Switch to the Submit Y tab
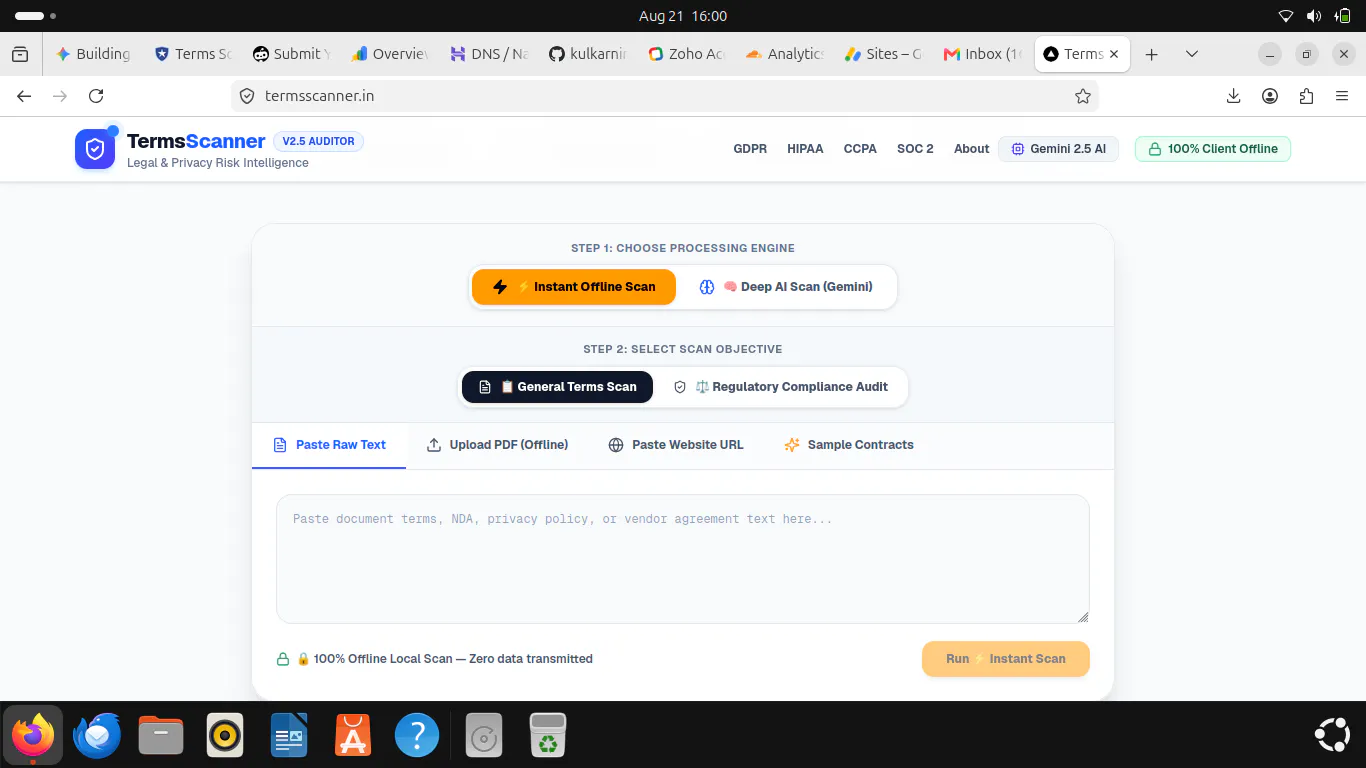The width and height of the screenshot is (1366, 768). pyautogui.click(x=291, y=54)
